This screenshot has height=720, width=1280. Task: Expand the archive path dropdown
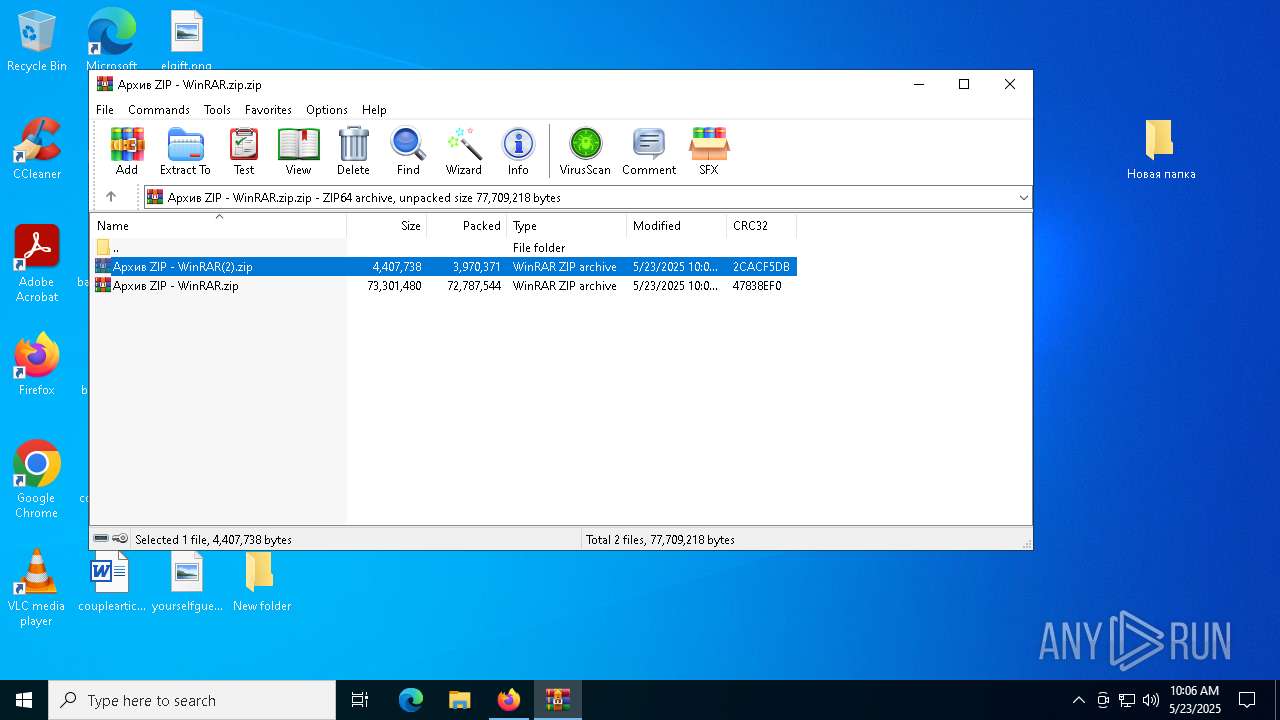pos(1023,197)
